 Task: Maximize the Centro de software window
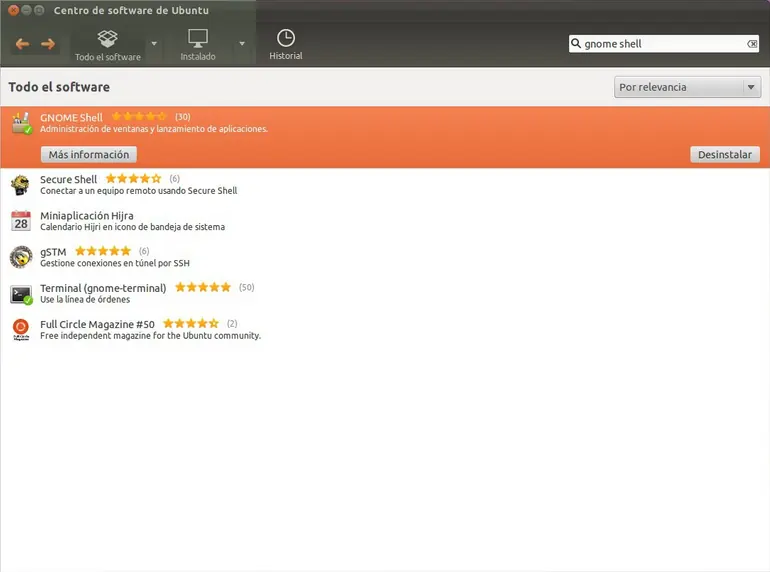[x=39, y=10]
